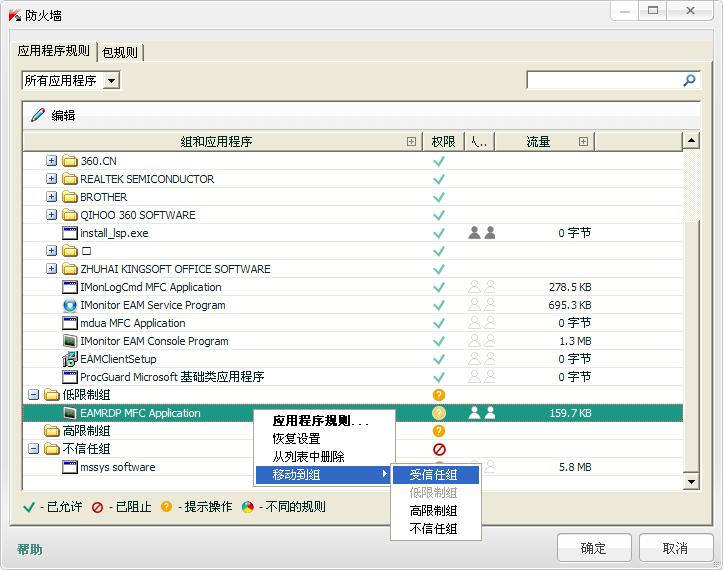Click the mdua MFC Application icon

click(x=70, y=323)
